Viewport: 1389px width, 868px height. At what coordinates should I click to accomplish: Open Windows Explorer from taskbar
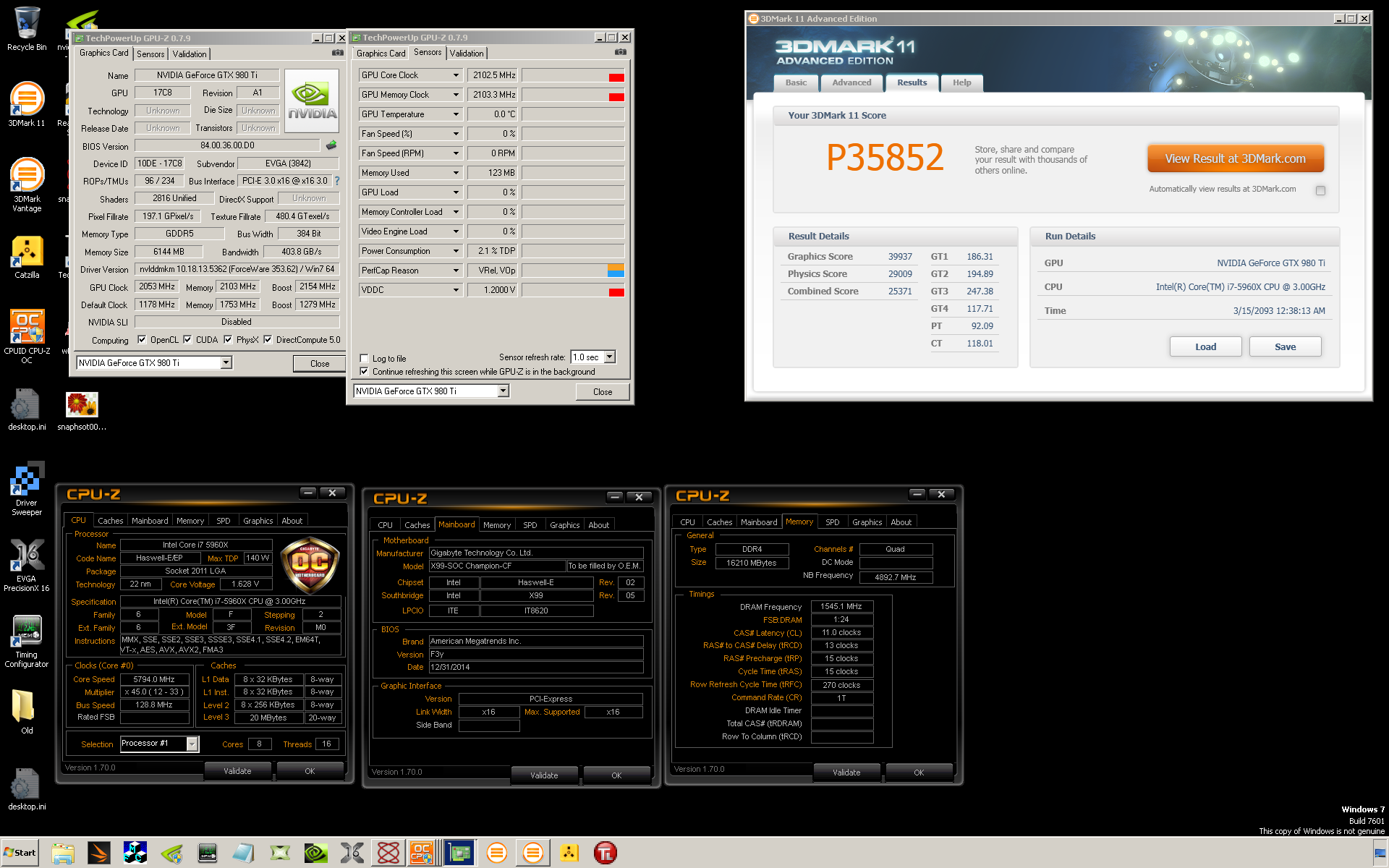point(63,853)
